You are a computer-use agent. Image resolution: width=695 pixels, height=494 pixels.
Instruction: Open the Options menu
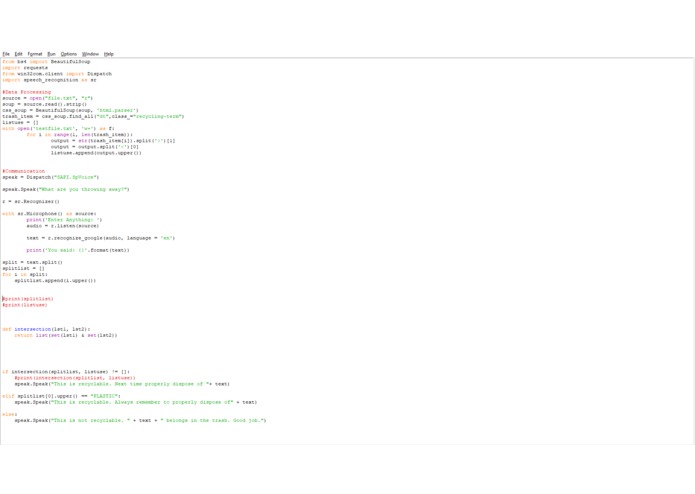click(69, 54)
